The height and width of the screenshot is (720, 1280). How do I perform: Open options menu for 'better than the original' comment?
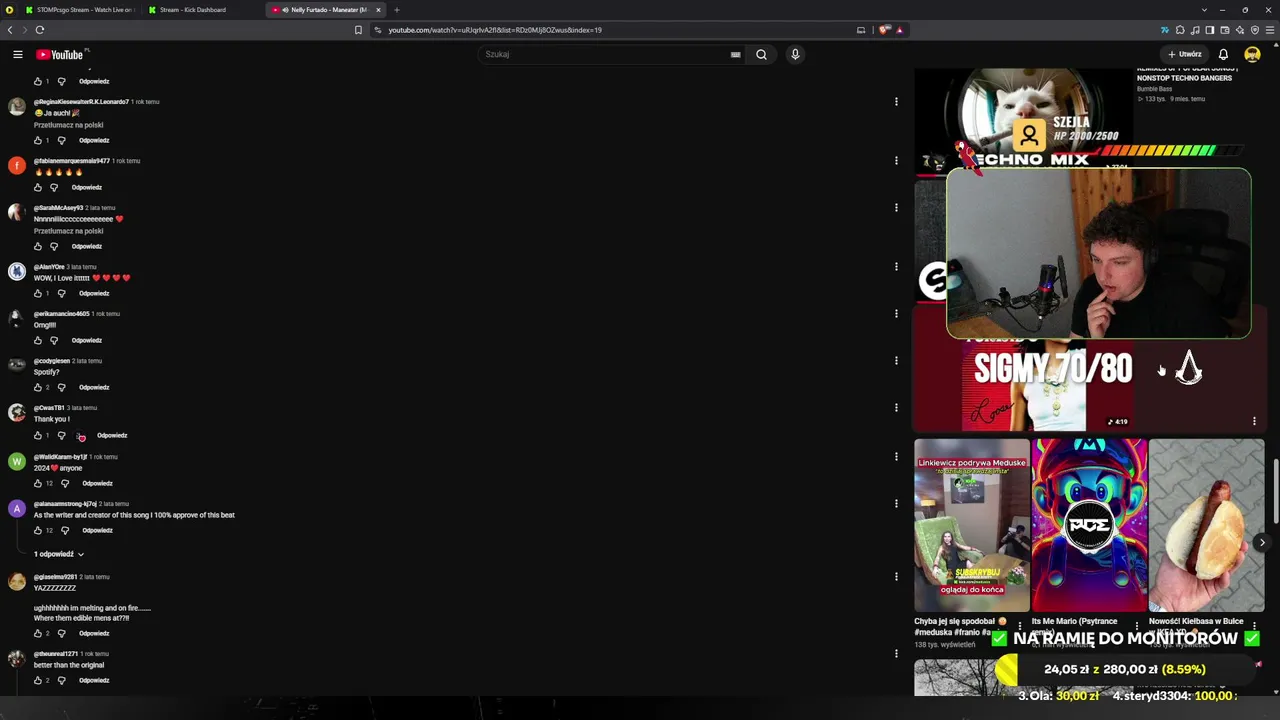tap(896, 654)
